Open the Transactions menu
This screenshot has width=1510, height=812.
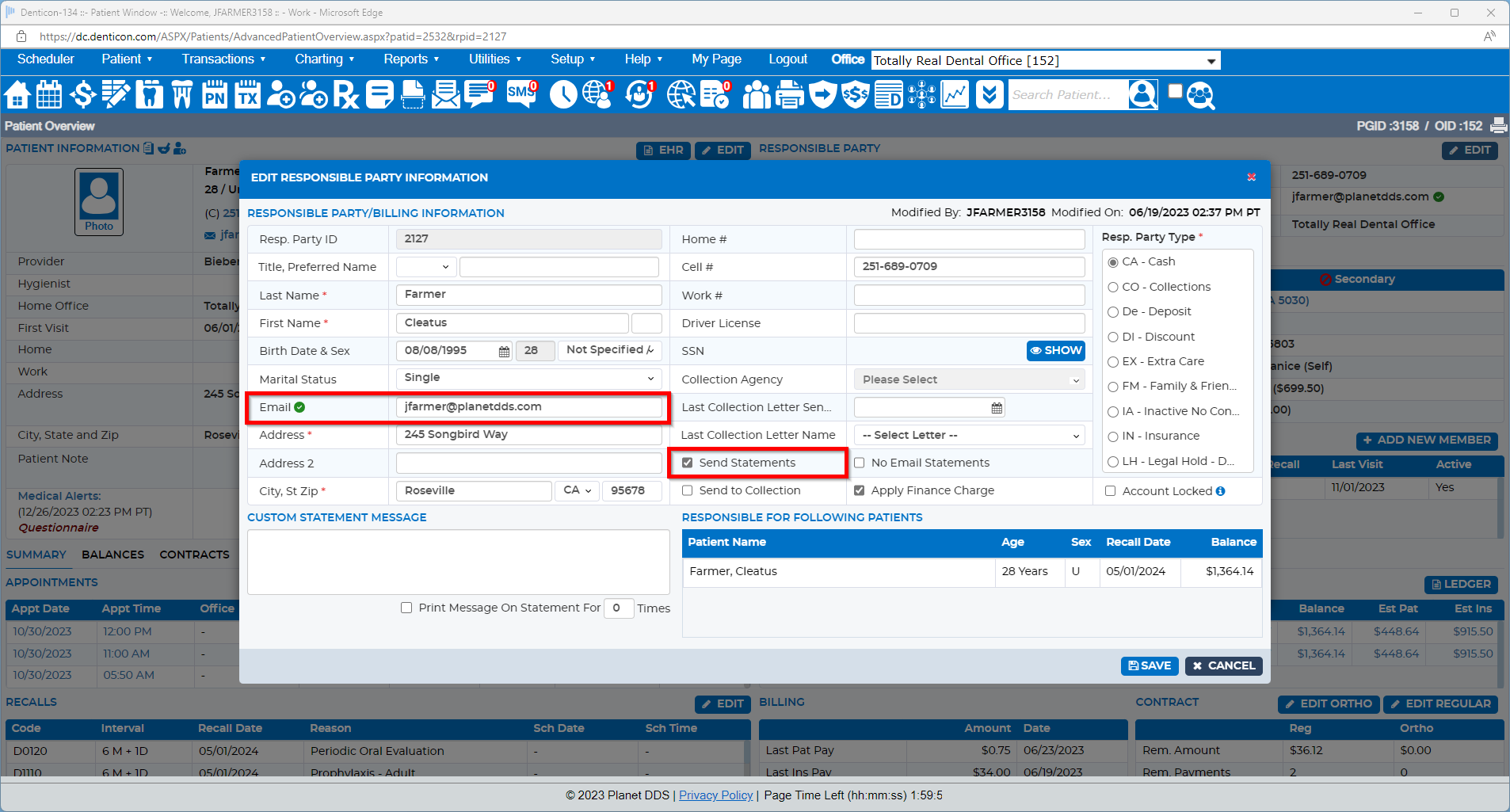[x=223, y=59]
